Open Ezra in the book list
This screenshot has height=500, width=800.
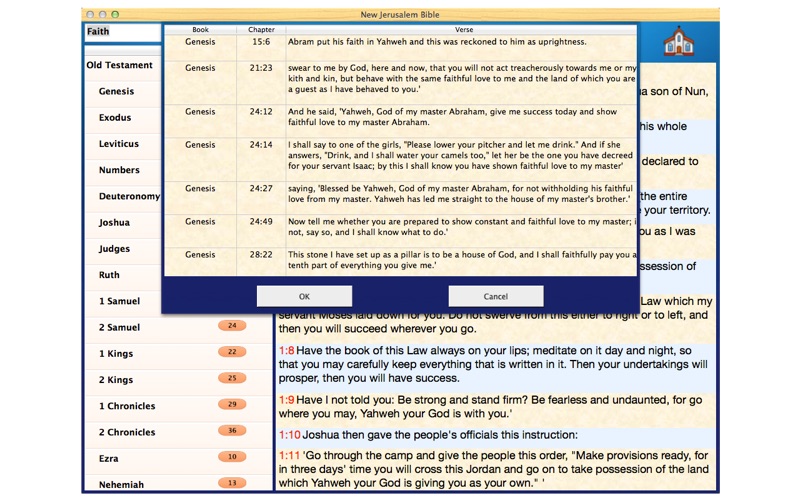(x=108, y=459)
